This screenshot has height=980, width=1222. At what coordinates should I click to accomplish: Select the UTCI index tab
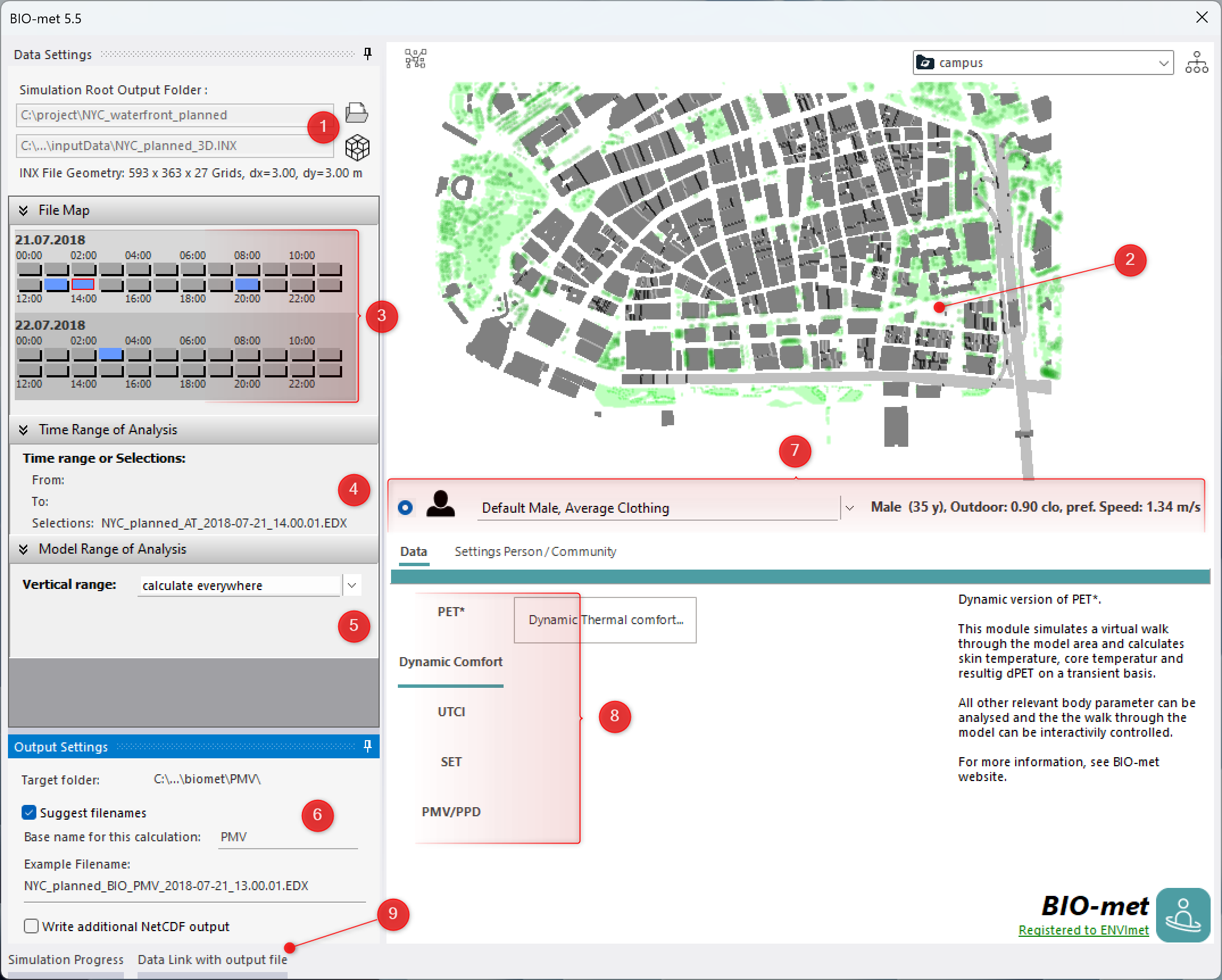click(x=451, y=712)
